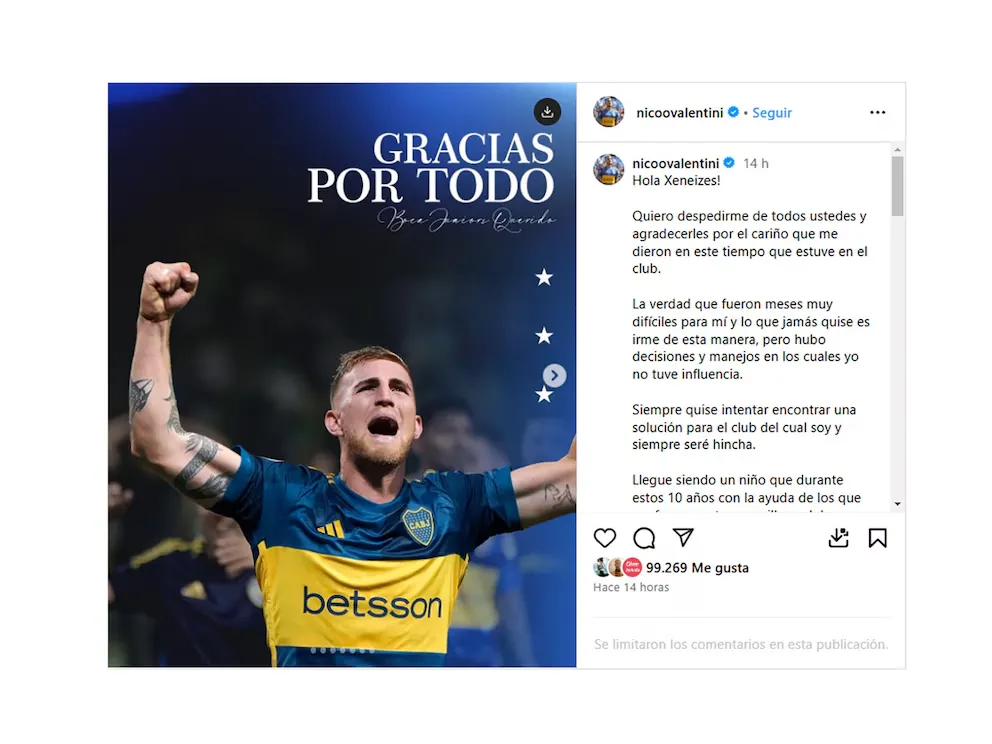Share the post via paper plane icon

click(x=683, y=537)
